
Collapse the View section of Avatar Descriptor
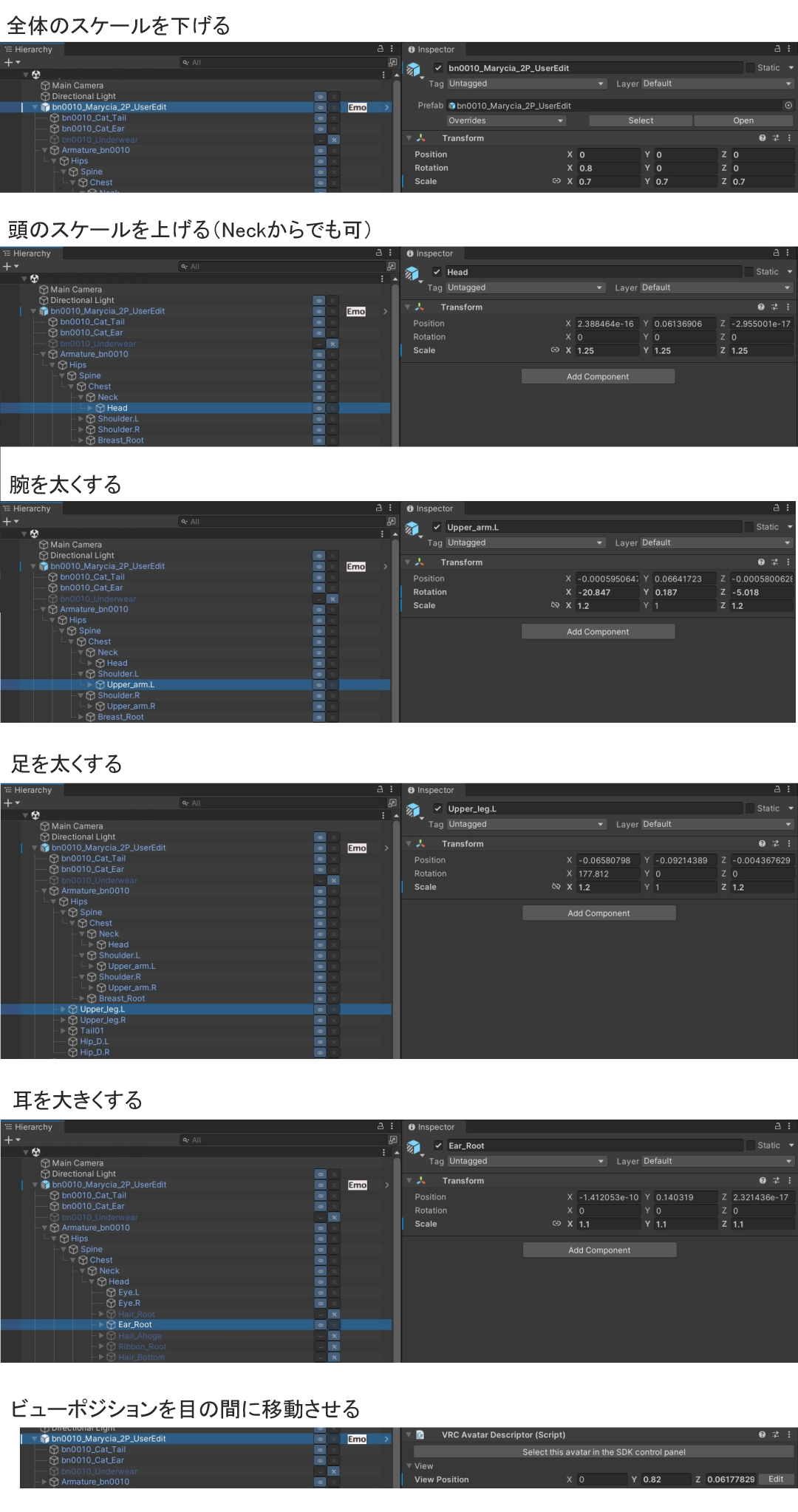pyautogui.click(x=409, y=1466)
